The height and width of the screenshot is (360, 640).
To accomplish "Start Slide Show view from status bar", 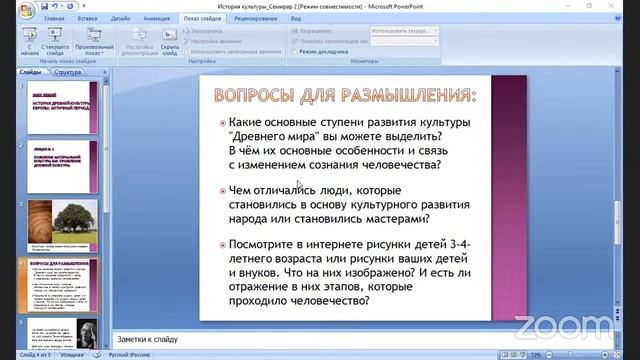I will pos(523,355).
